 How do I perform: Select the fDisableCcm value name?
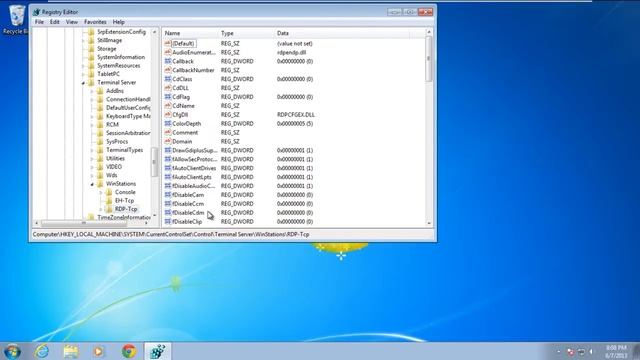click(x=188, y=204)
